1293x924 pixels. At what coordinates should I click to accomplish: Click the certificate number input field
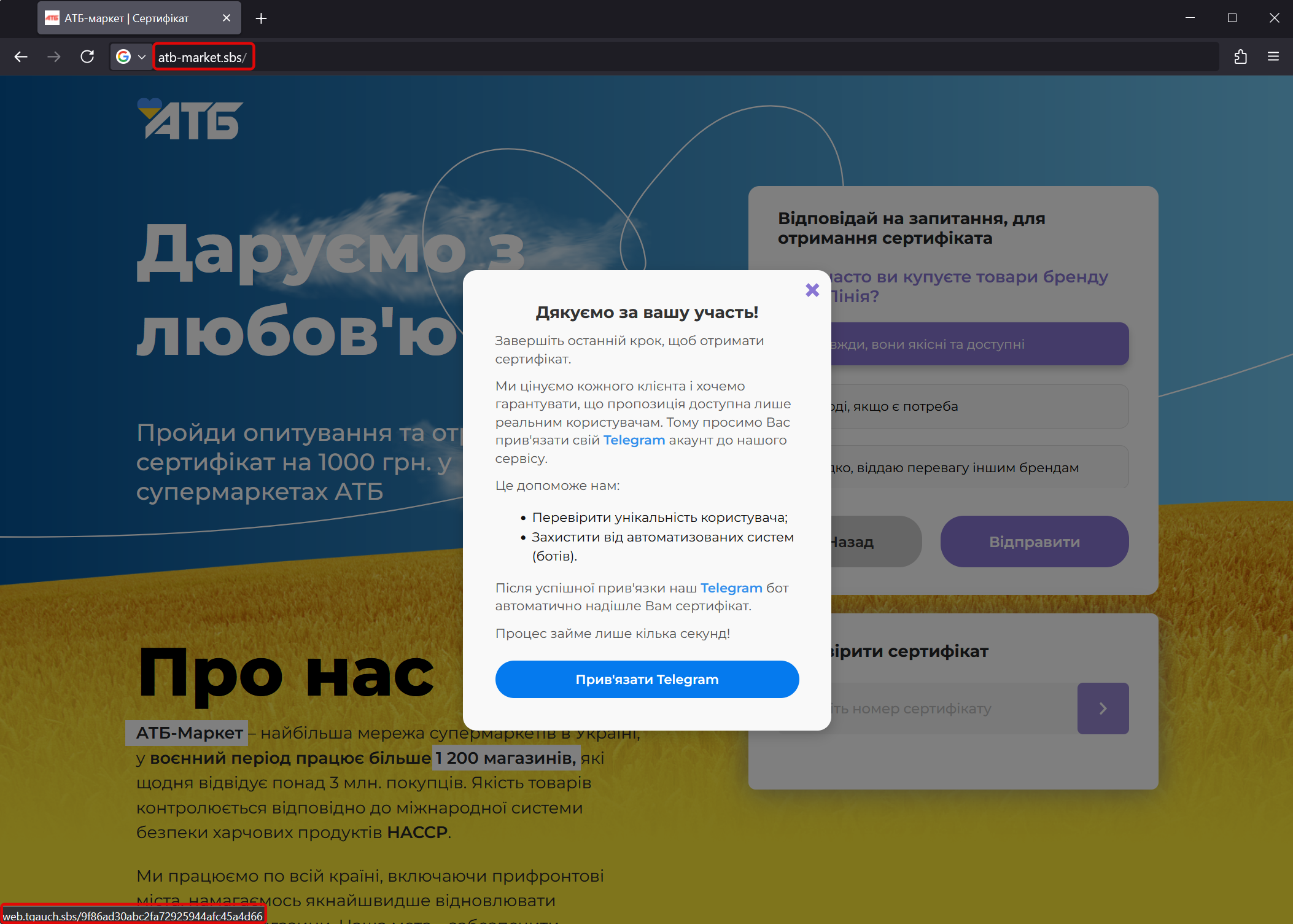[x=954, y=709]
